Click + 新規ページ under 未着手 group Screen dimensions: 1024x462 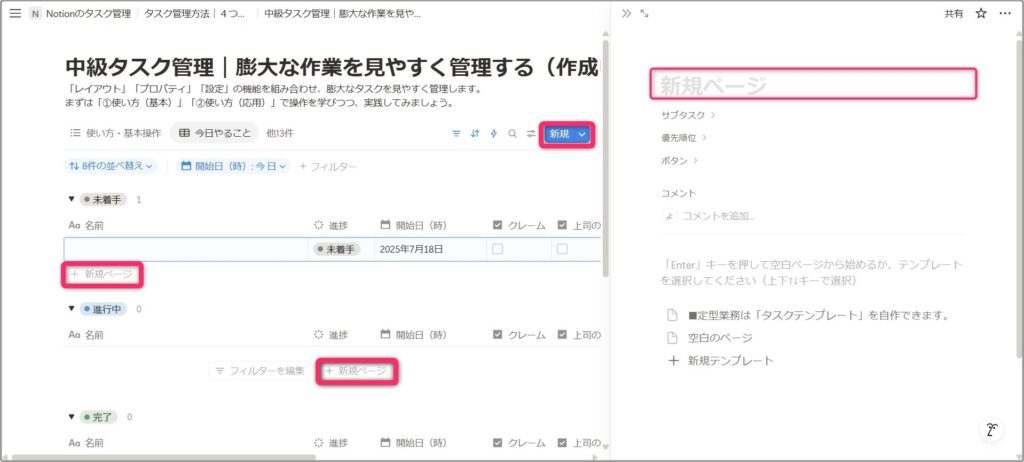click(103, 274)
